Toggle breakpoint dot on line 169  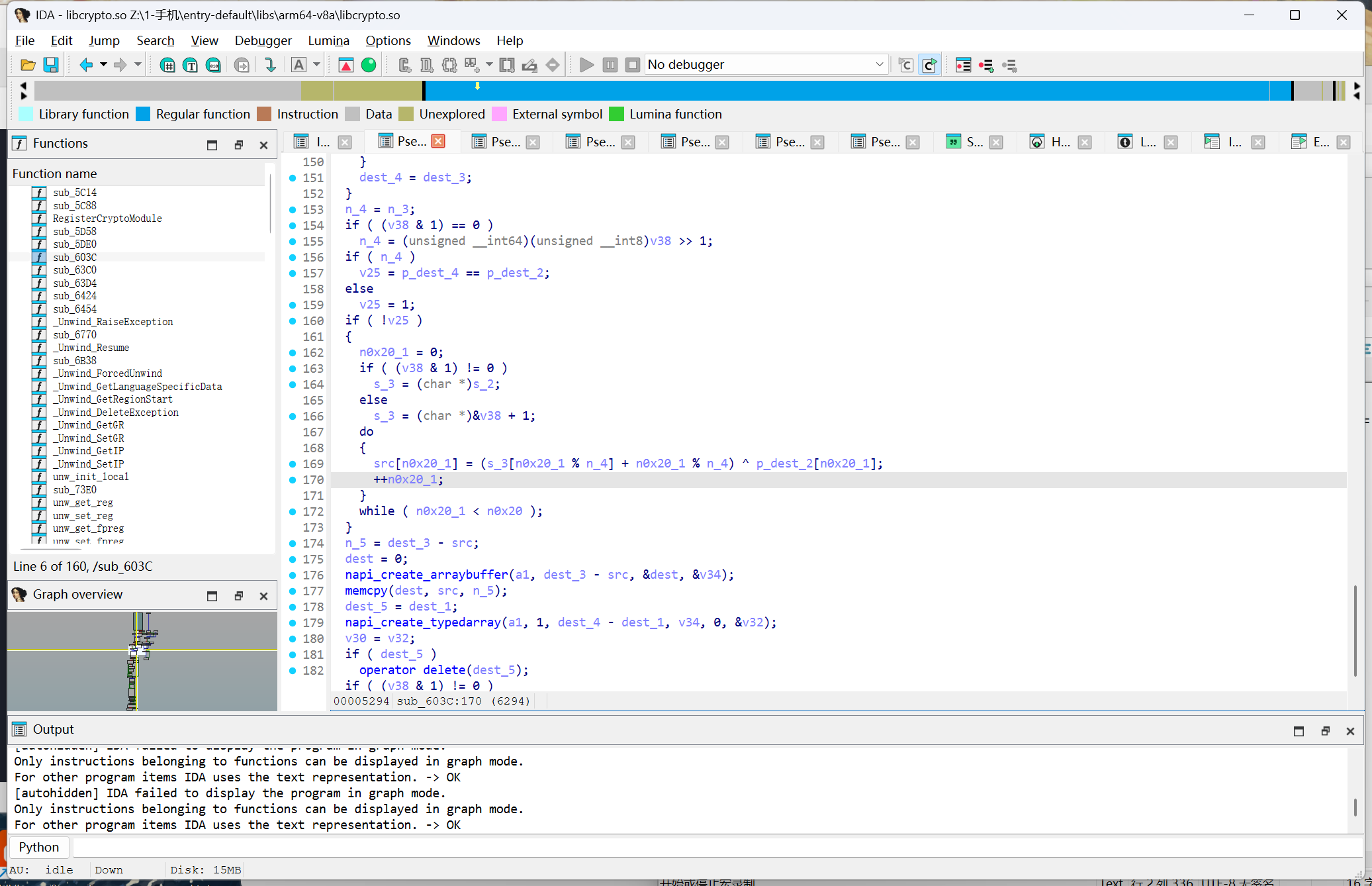tap(293, 464)
